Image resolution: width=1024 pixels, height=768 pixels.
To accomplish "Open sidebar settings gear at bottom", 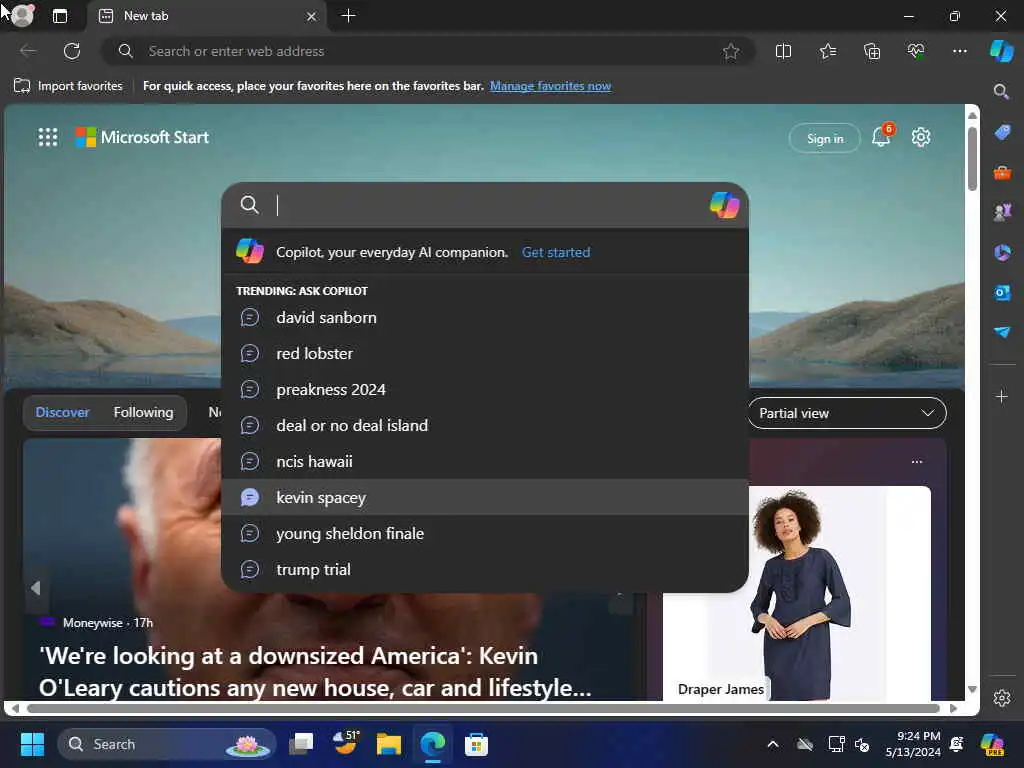I will coord(1002,698).
